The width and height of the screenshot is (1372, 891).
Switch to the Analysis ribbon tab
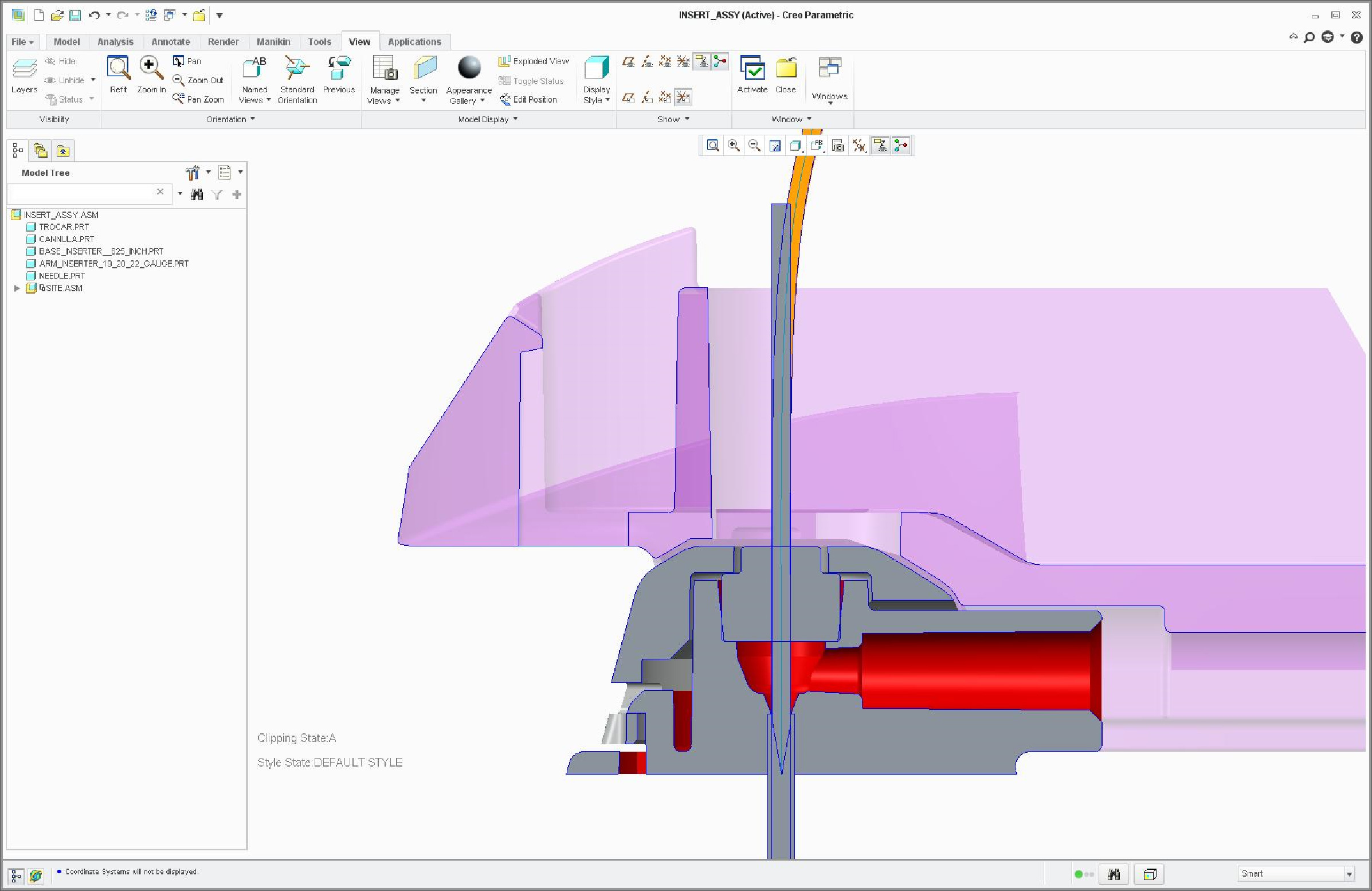(115, 42)
